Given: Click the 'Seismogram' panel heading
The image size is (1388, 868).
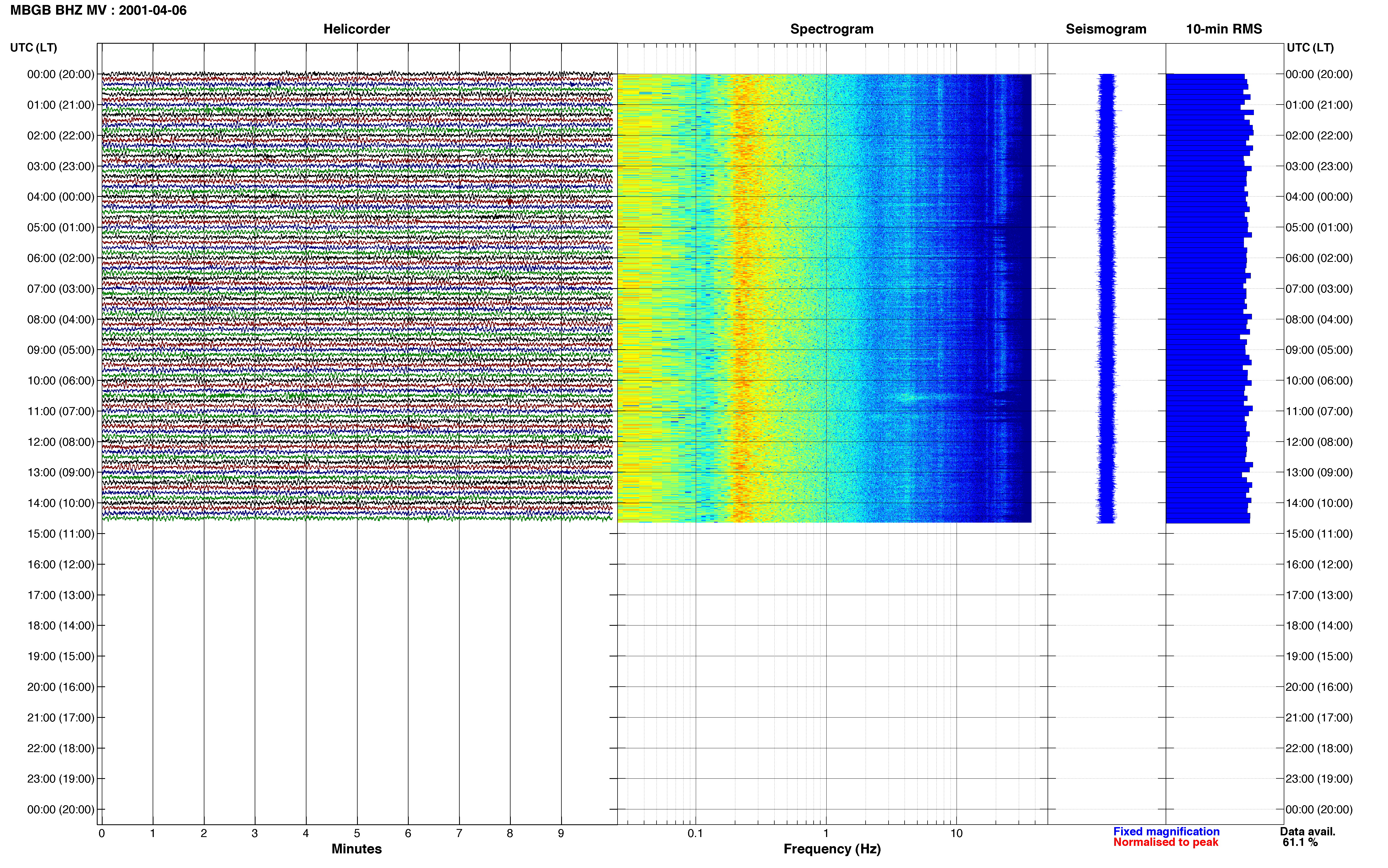Looking at the screenshot, I should (x=1106, y=29).
